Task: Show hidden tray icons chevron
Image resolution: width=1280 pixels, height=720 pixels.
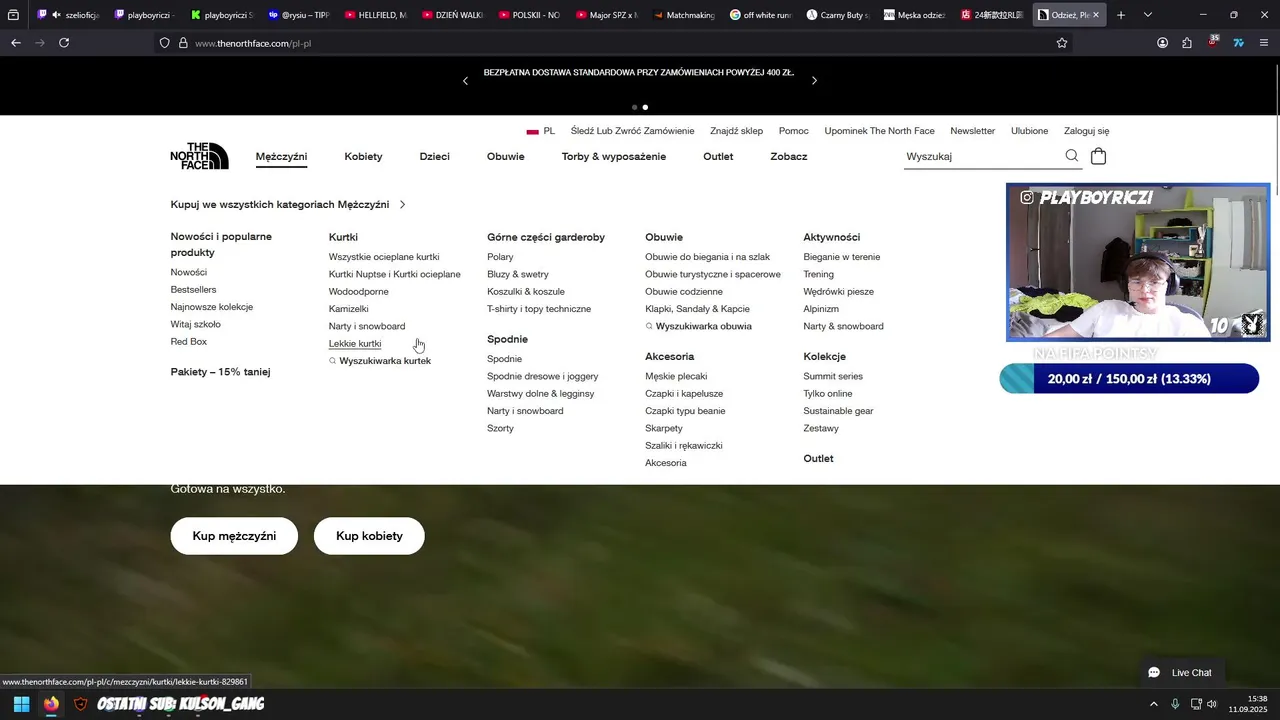Action: coord(1153,704)
